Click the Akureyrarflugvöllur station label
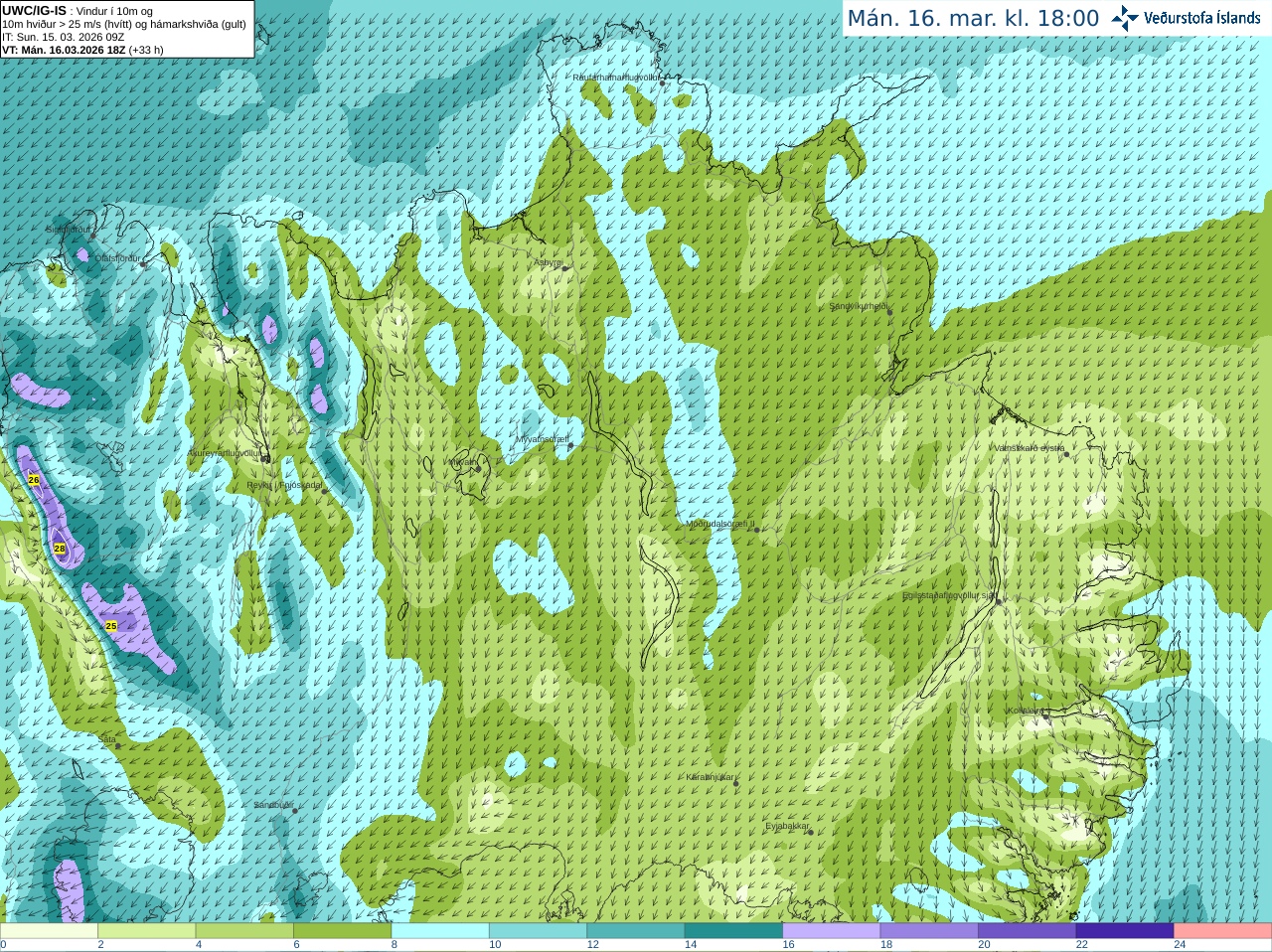Image resolution: width=1272 pixels, height=952 pixels. click(x=227, y=452)
